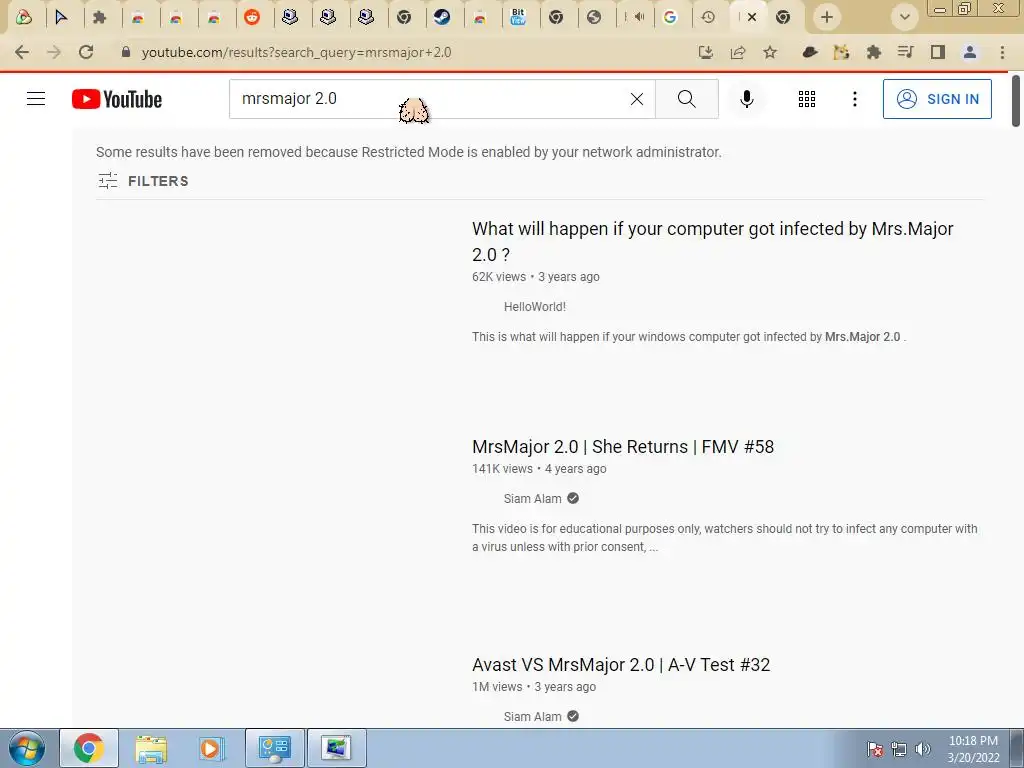
Task: Open Chrome extensions puzzle menu
Action: coord(874,52)
